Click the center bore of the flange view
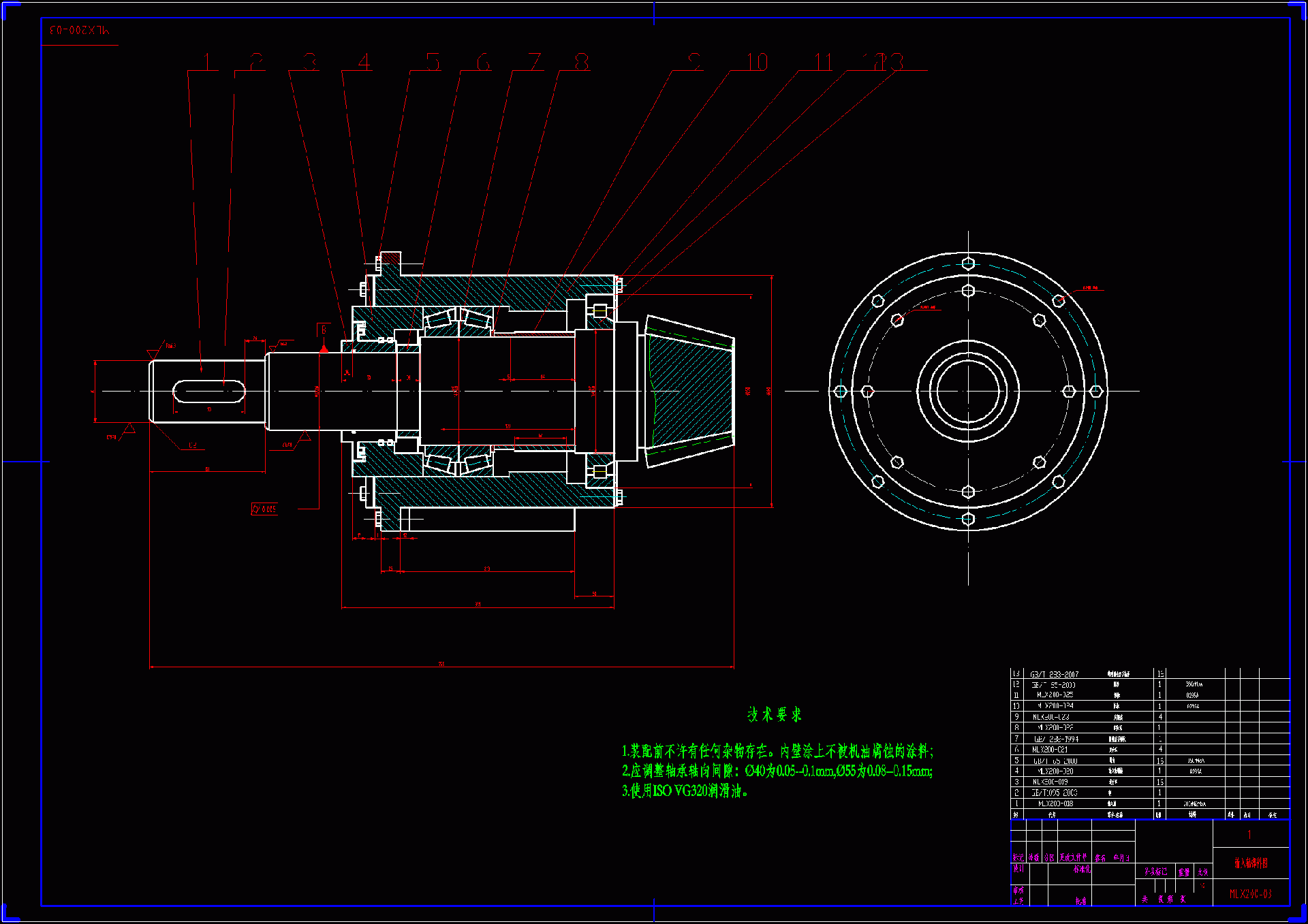1308x924 pixels. [967, 391]
